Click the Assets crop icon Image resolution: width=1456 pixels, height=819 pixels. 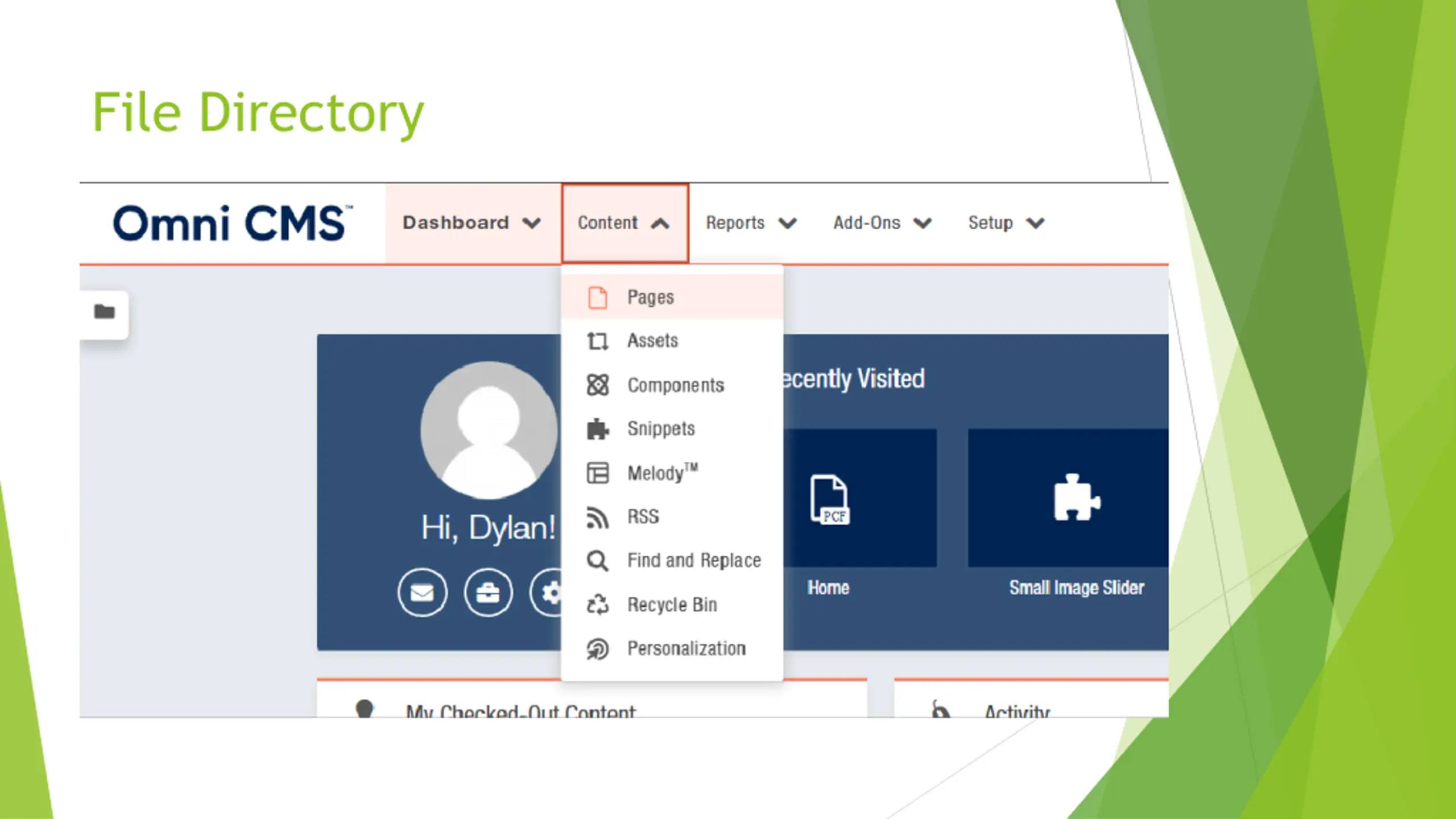pyautogui.click(x=597, y=341)
